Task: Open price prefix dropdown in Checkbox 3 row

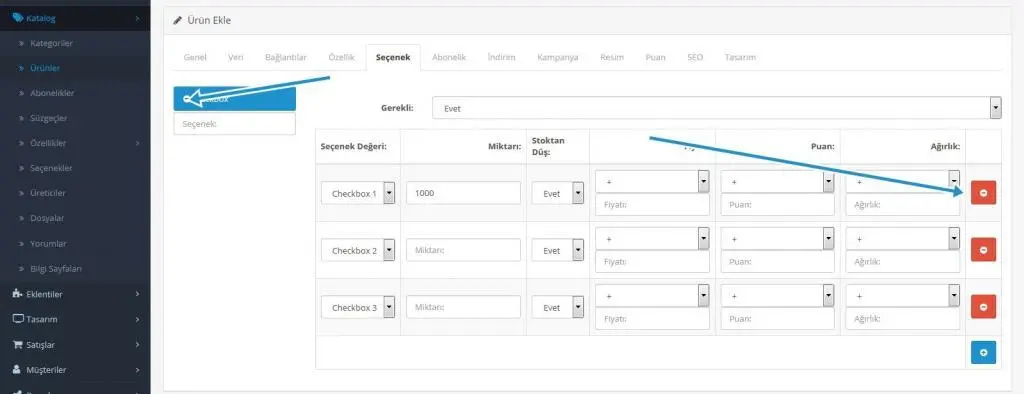Action: click(x=652, y=295)
